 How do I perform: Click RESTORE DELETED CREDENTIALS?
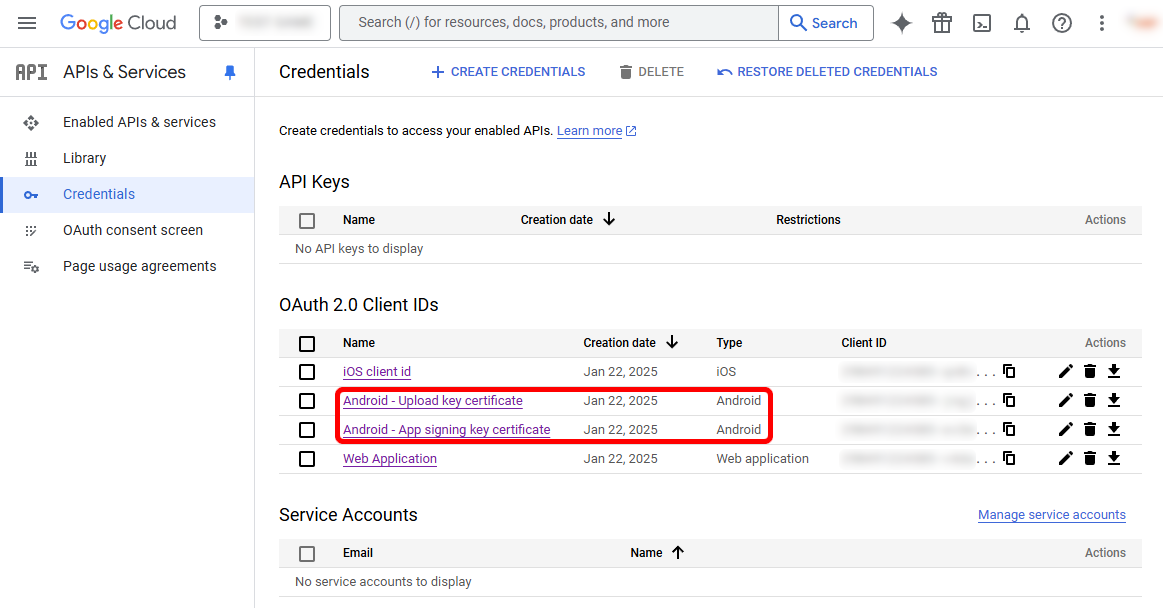827,72
